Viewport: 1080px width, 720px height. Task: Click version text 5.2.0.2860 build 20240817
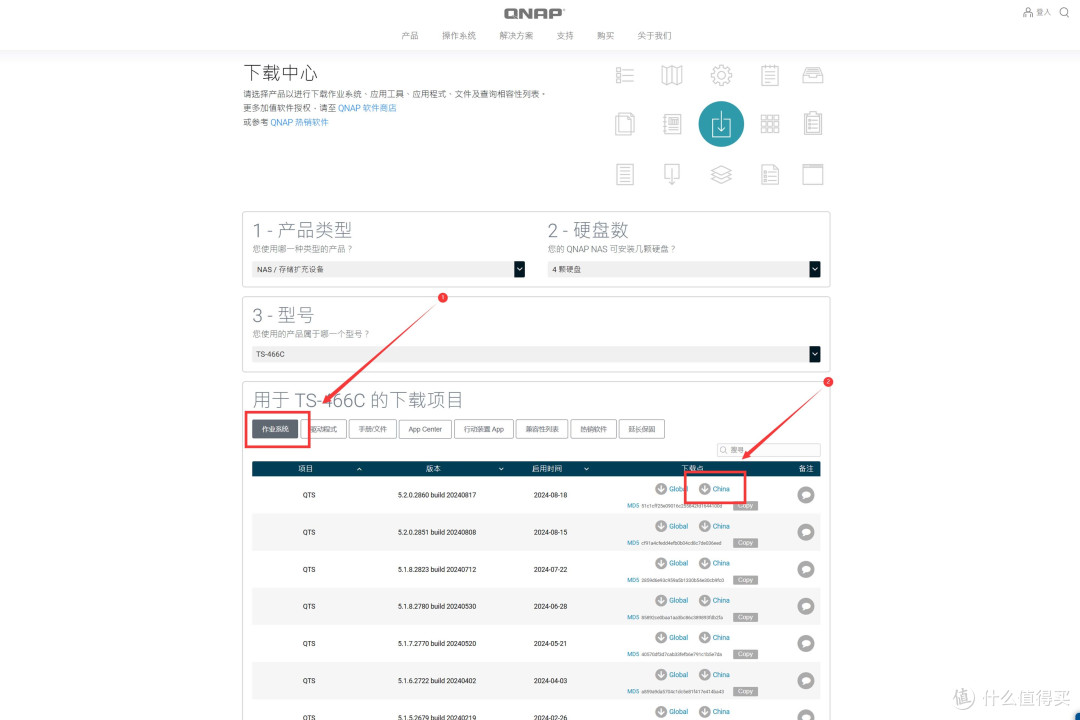tap(437, 495)
